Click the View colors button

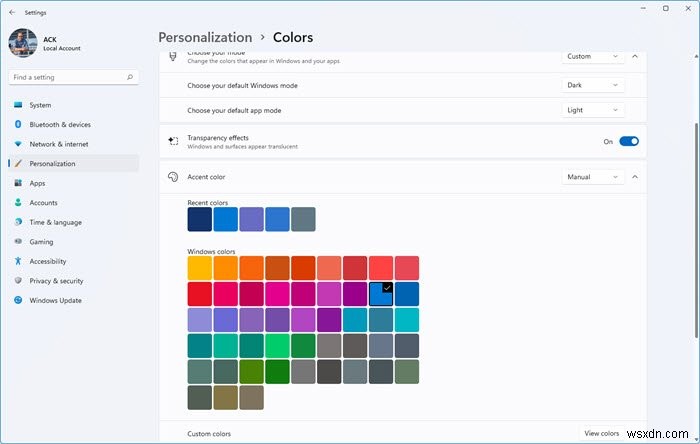[601, 434]
